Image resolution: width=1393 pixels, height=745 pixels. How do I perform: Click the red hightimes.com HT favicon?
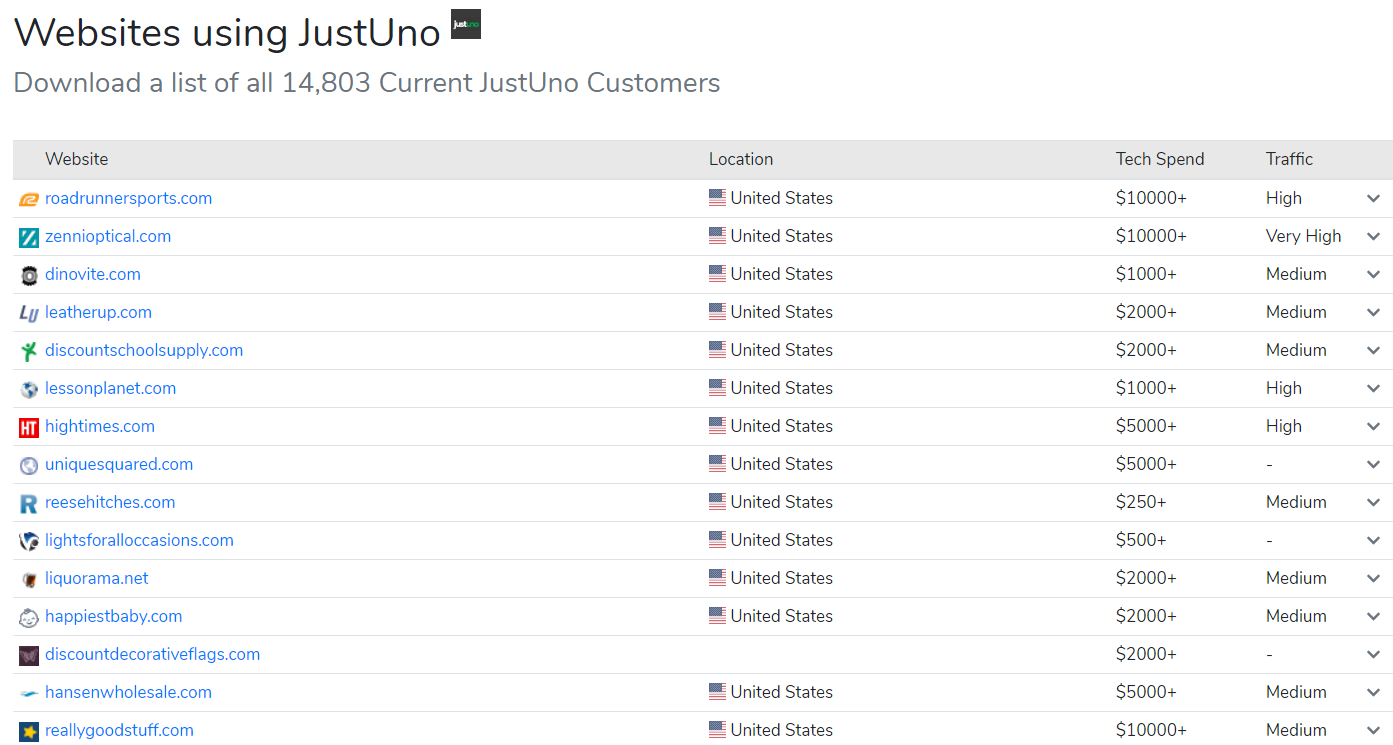point(29,427)
